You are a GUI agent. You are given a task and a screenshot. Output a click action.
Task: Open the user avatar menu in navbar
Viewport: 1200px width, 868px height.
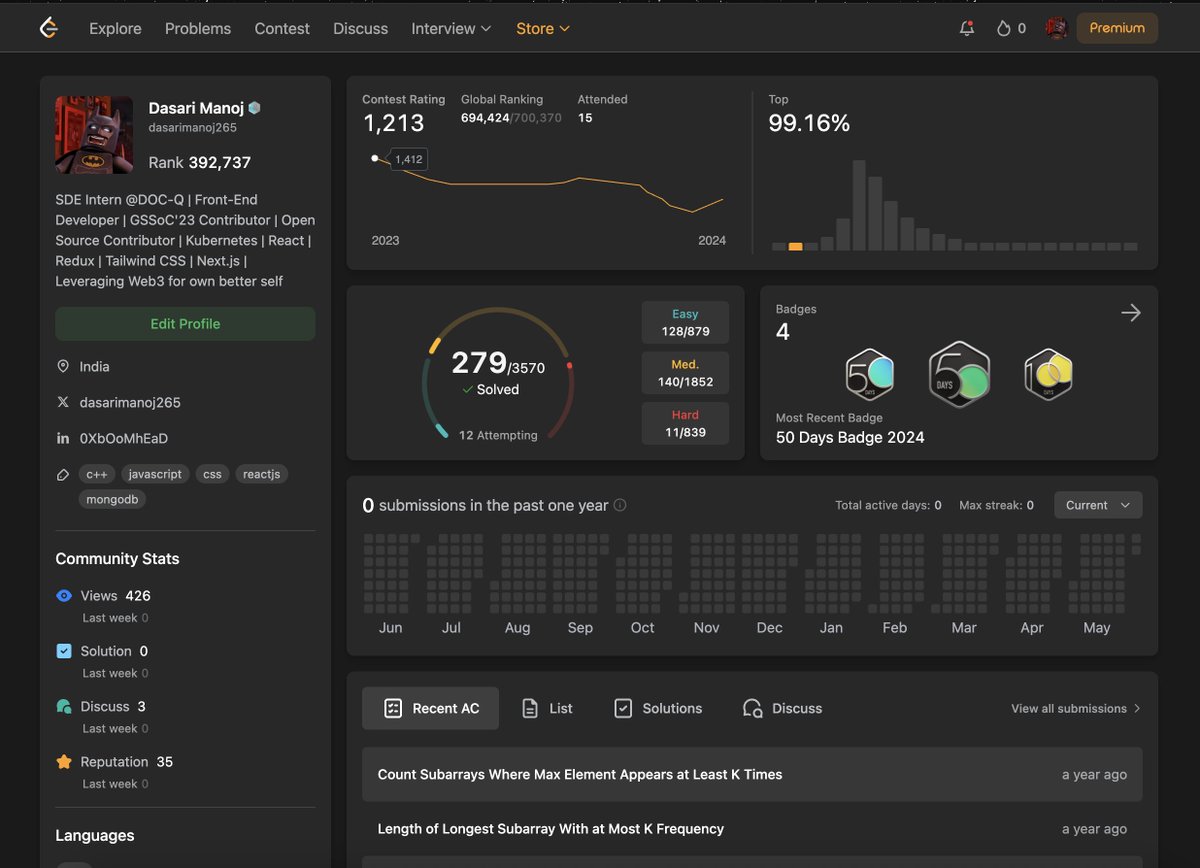(x=1056, y=28)
